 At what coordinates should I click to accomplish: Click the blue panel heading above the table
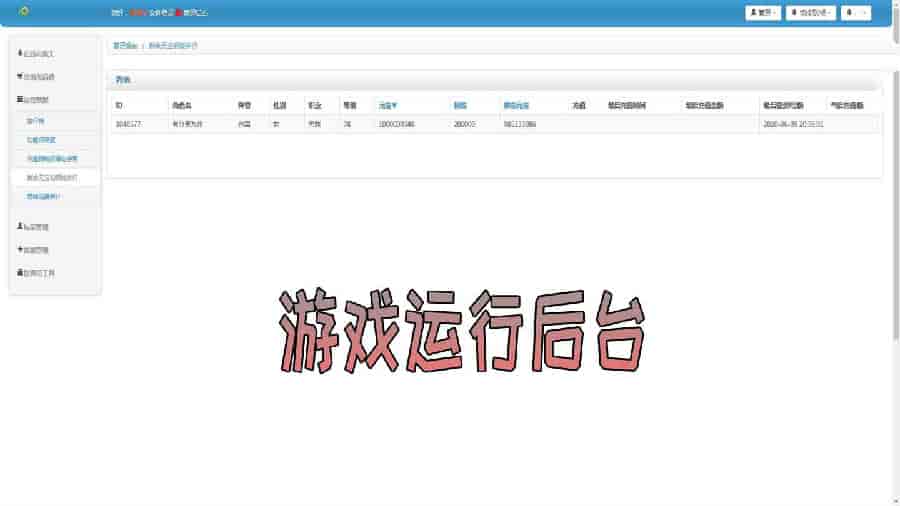pos(123,80)
